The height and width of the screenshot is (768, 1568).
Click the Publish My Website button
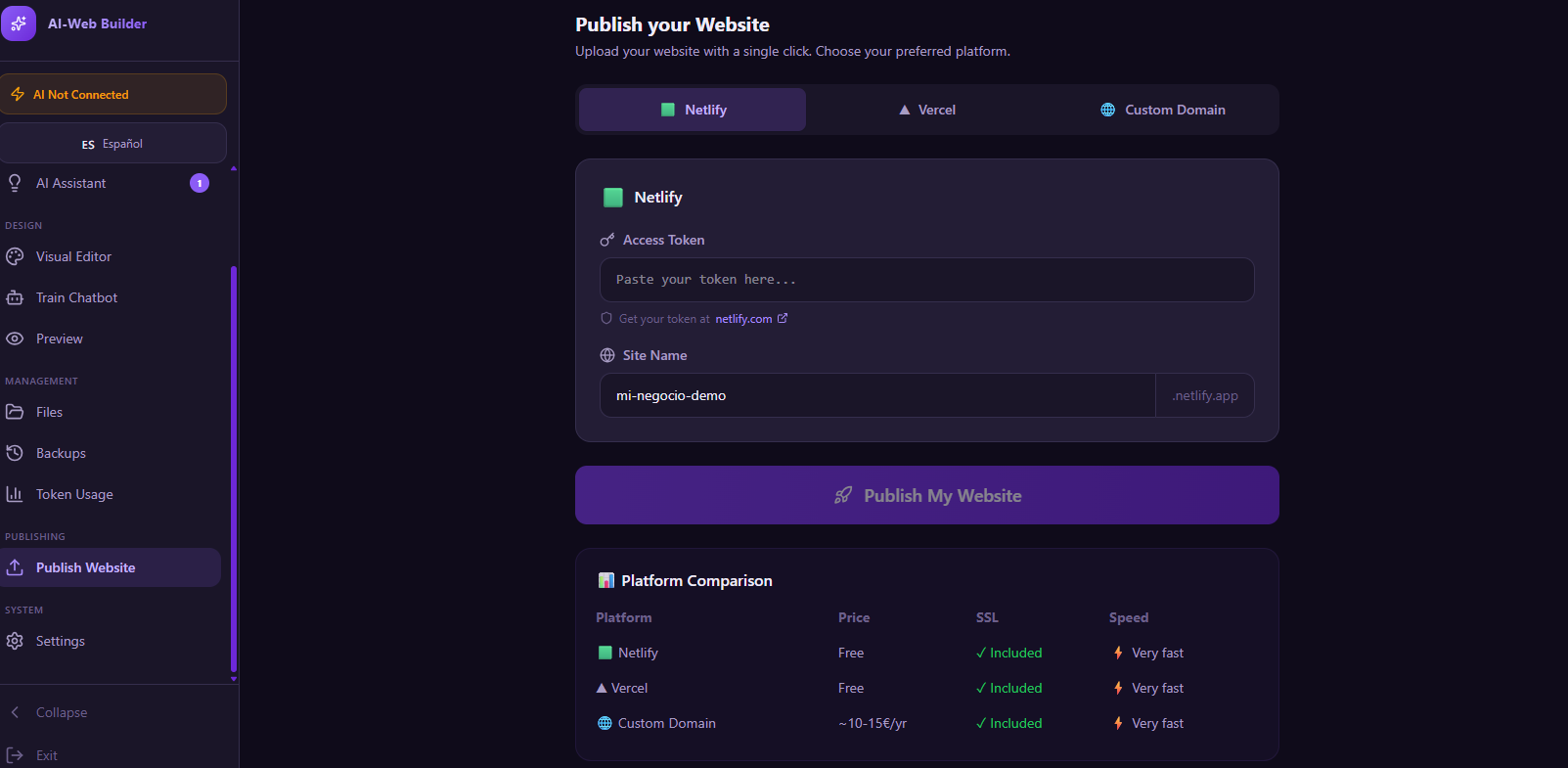(927, 495)
